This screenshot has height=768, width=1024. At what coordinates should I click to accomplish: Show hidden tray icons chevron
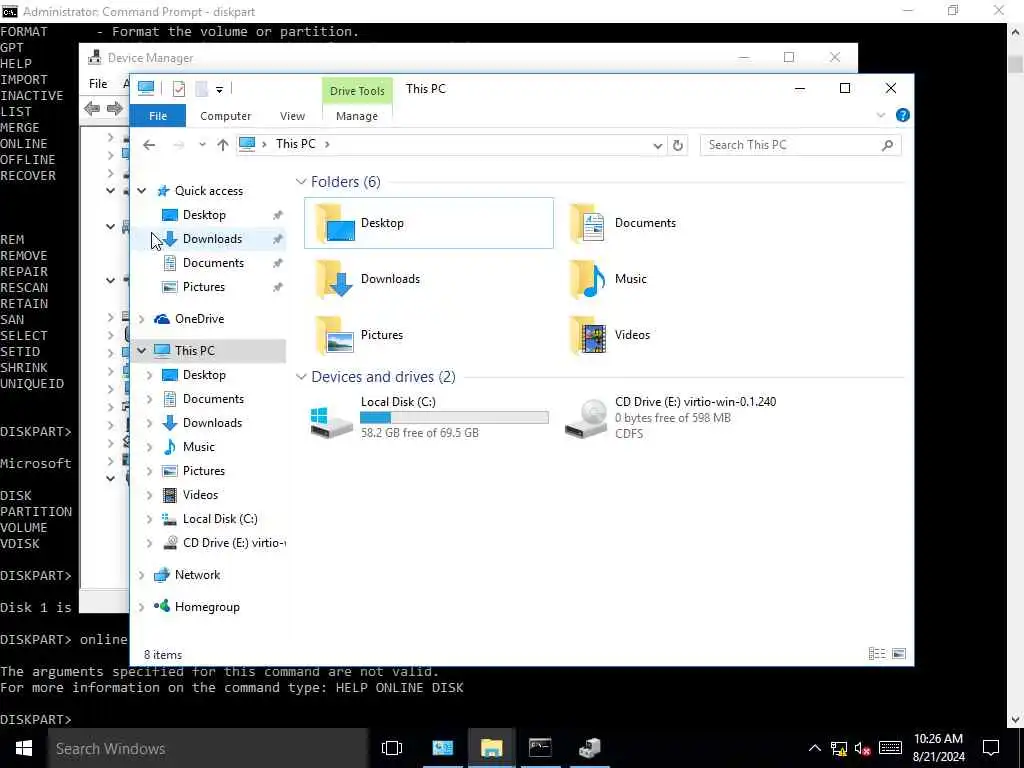[814, 748]
